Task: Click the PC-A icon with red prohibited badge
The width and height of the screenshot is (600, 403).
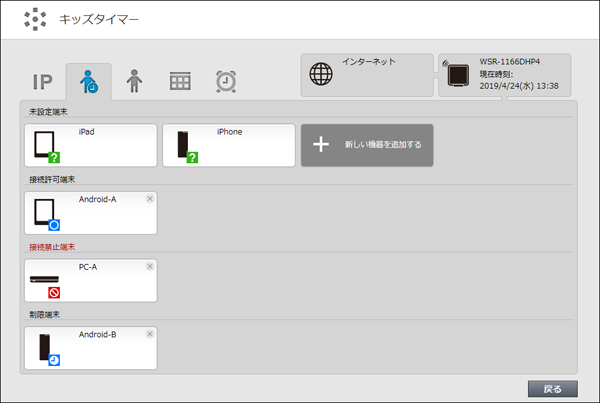Action: tap(45, 285)
